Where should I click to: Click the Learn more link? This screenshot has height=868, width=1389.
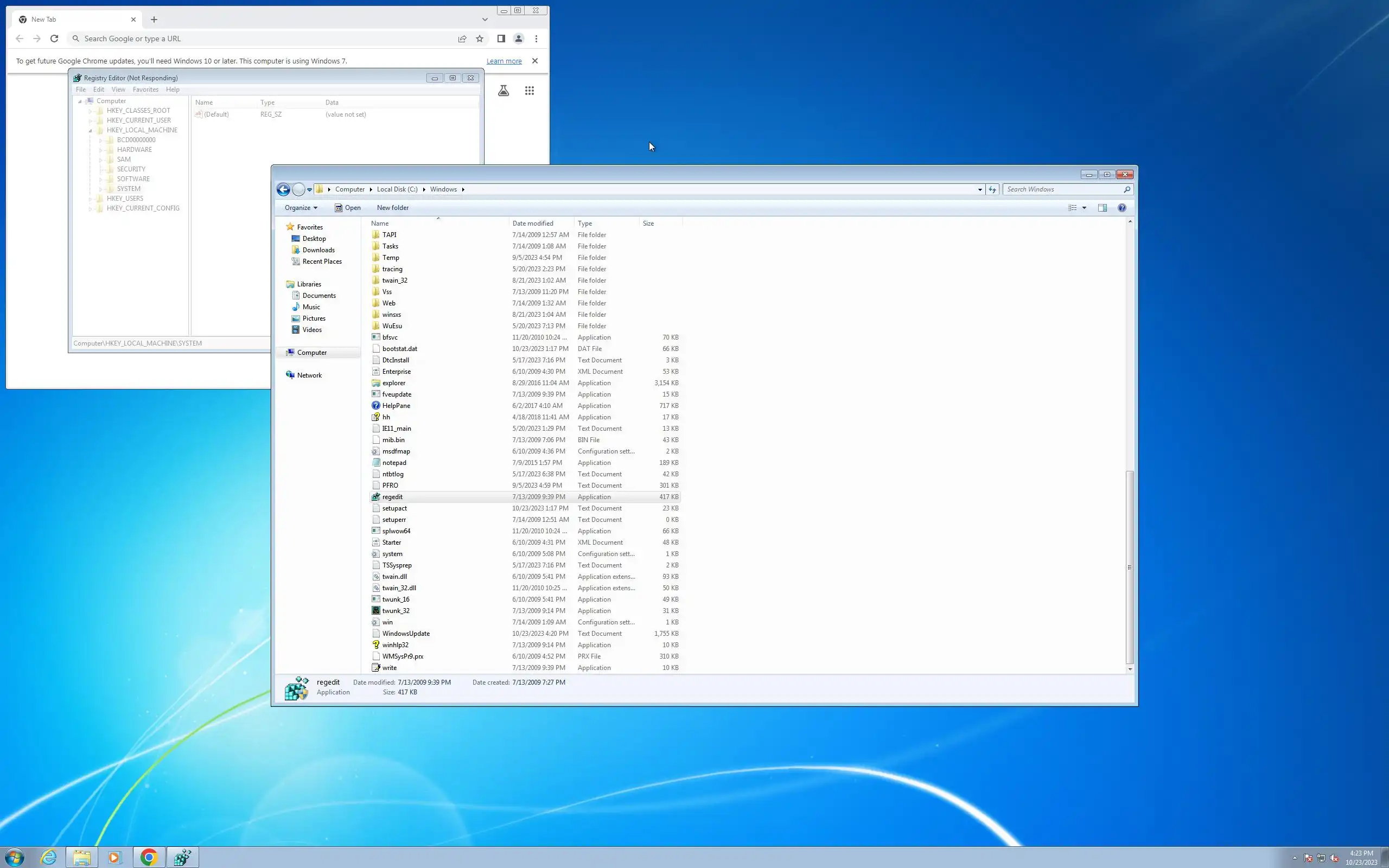(504, 61)
